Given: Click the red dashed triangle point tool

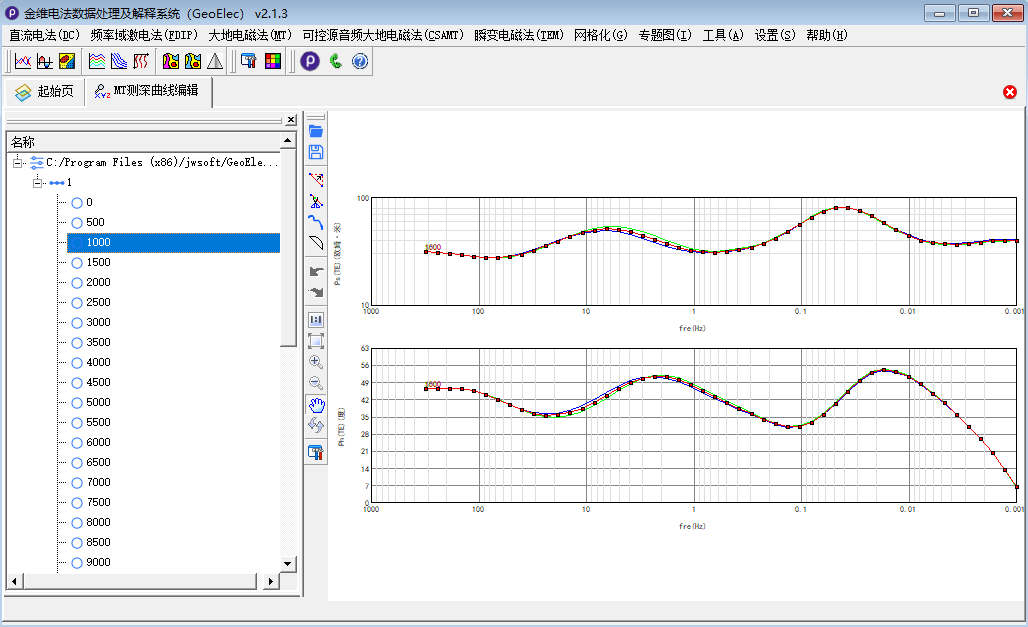Looking at the screenshot, I should click(x=316, y=180).
